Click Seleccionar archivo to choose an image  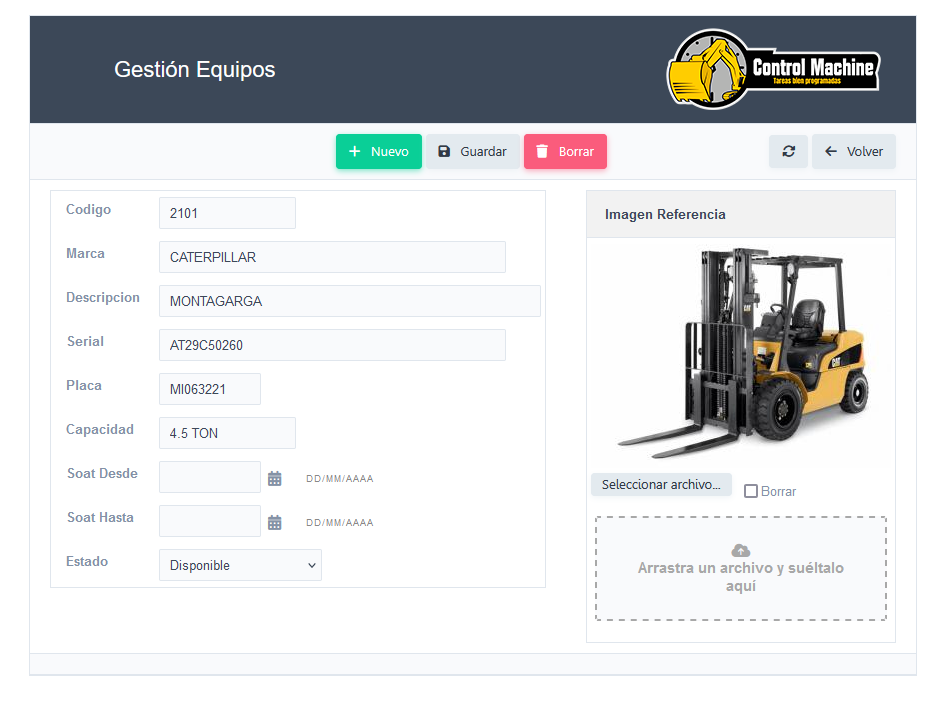(661, 485)
